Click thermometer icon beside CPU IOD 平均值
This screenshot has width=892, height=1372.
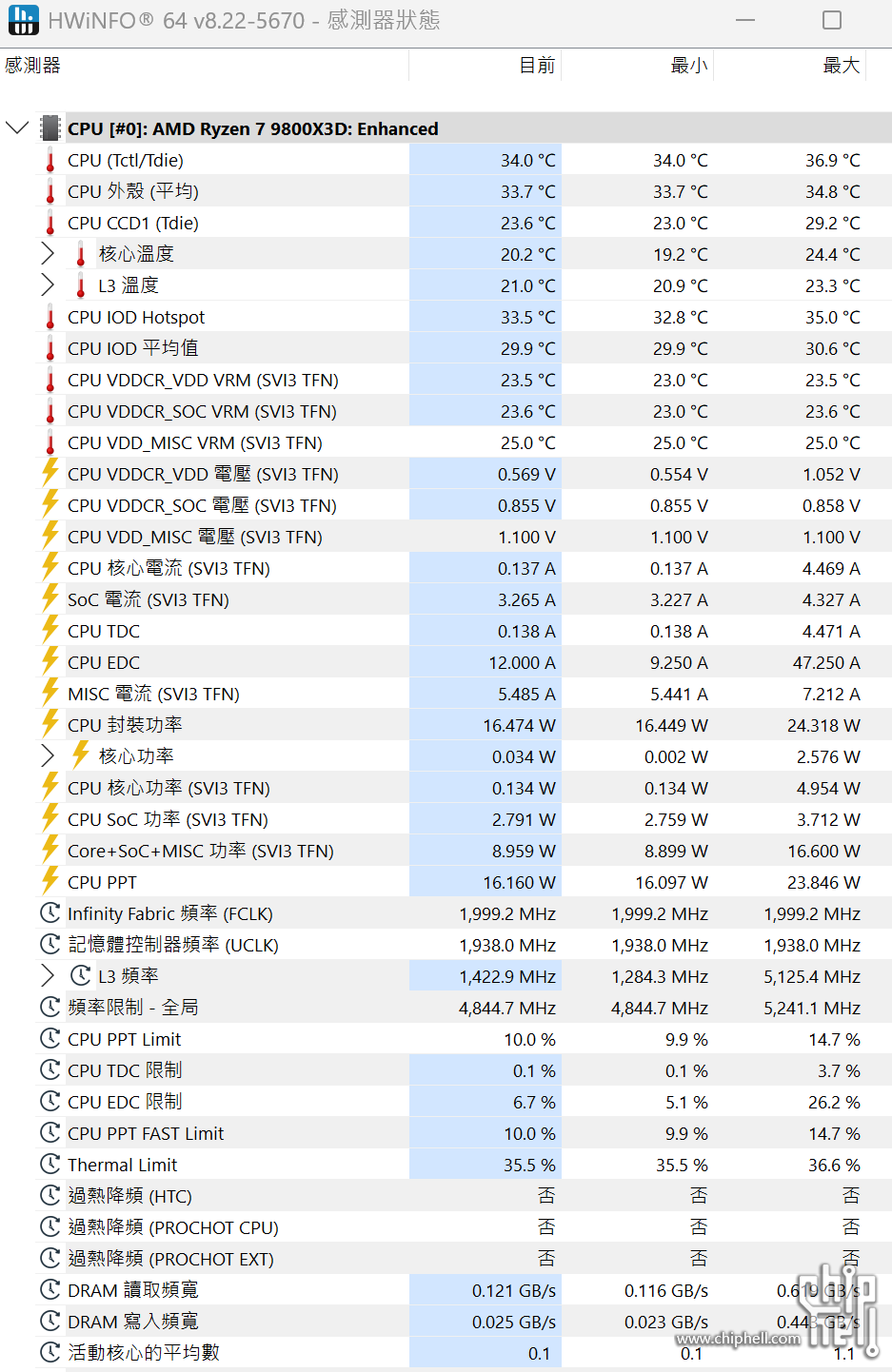click(x=50, y=348)
